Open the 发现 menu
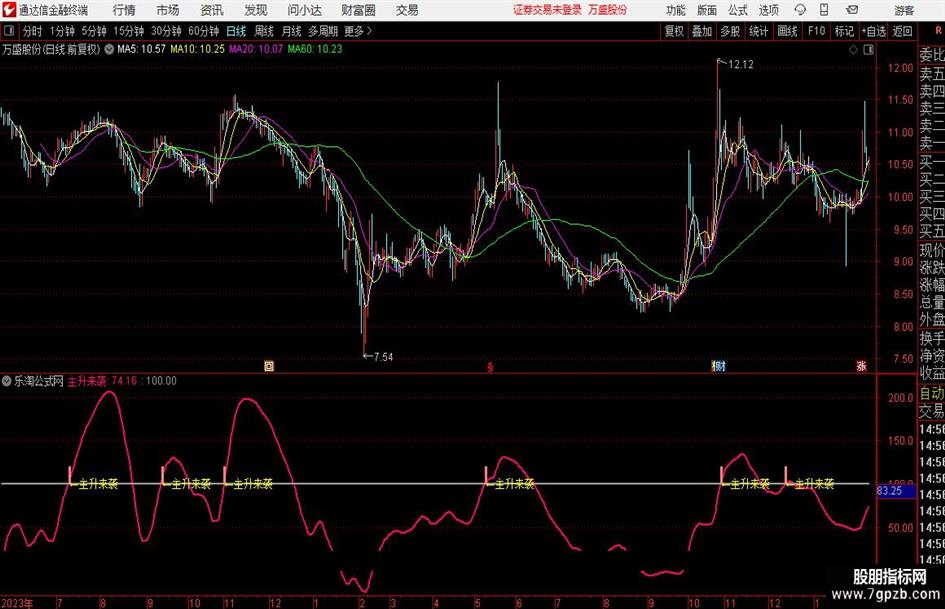 (x=256, y=10)
